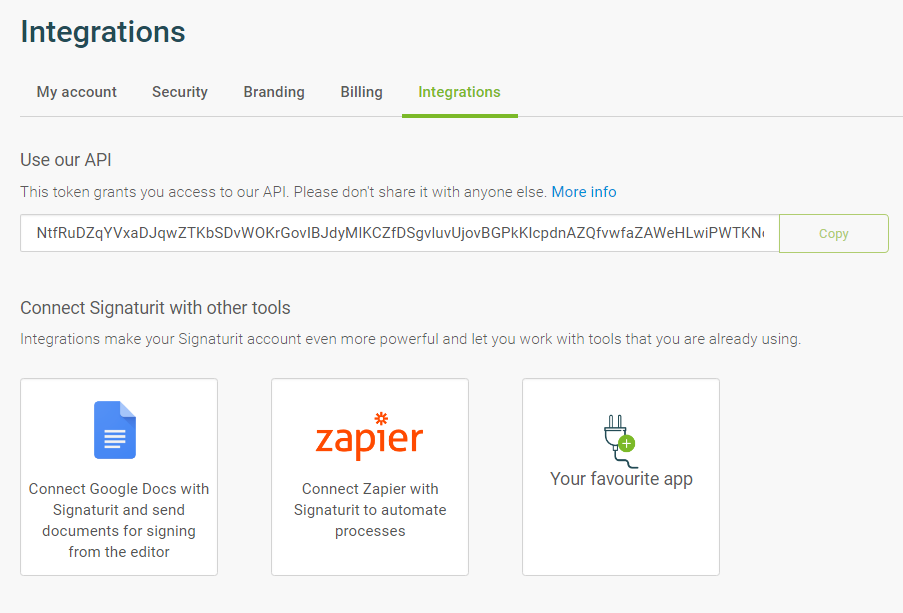Click the Connect Zapier with Signaturit text
Image resolution: width=903 pixels, height=613 pixels.
click(370, 510)
